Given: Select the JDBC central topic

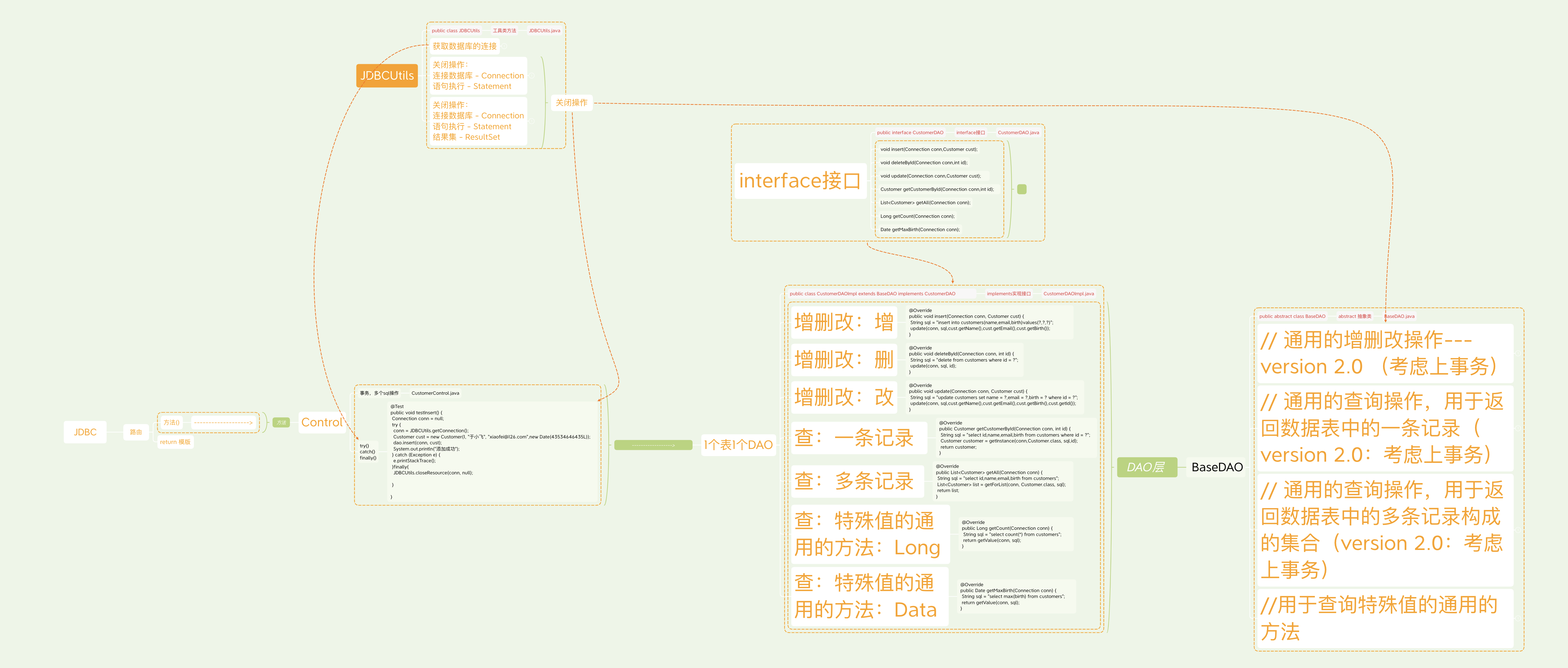Looking at the screenshot, I should (x=85, y=432).
